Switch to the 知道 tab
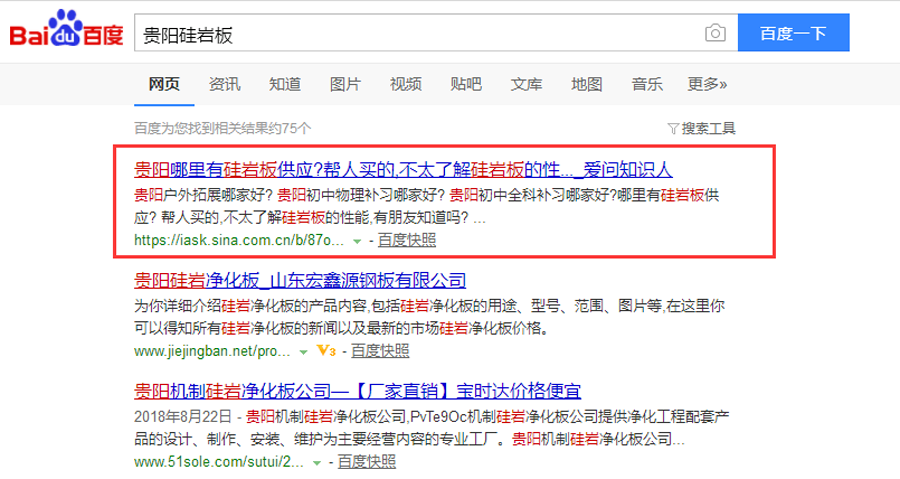The image size is (900, 479). (285, 84)
